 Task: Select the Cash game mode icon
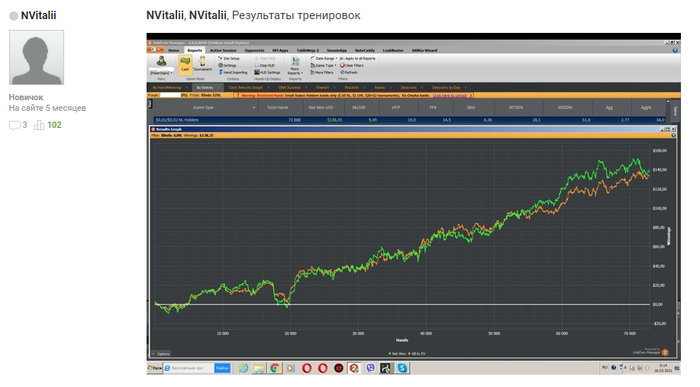tap(185, 65)
